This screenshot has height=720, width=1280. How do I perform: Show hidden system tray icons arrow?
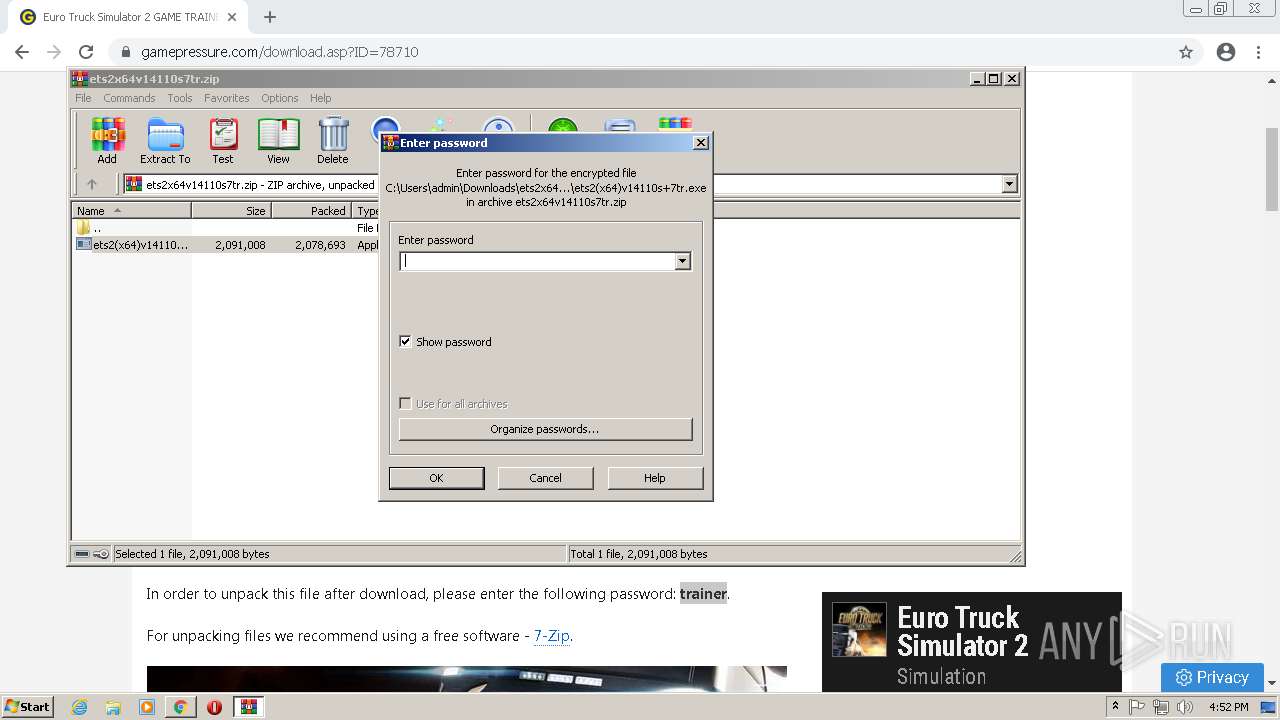pyautogui.click(x=1115, y=707)
